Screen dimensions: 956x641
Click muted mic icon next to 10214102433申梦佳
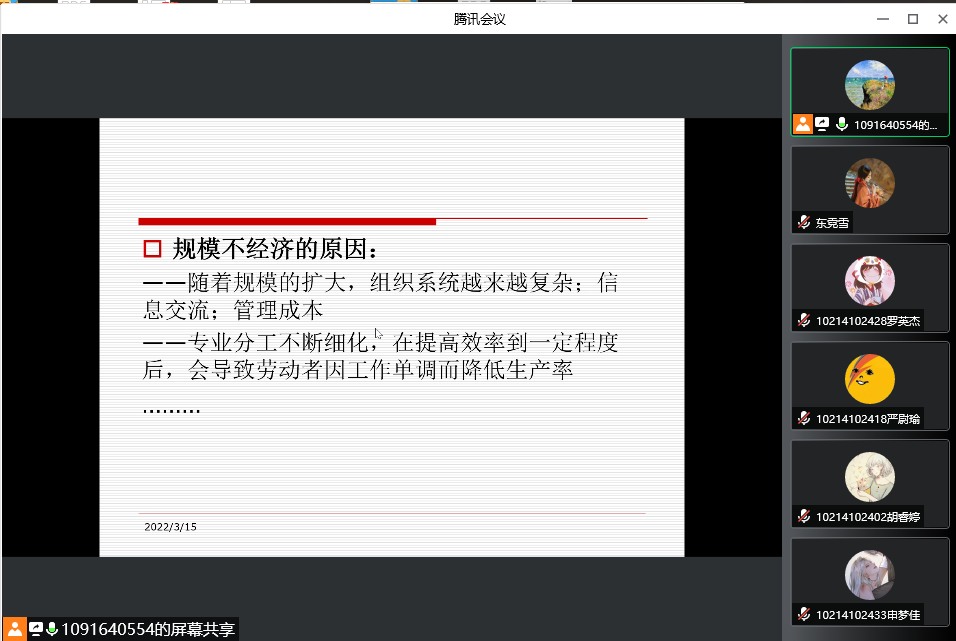coord(803,614)
